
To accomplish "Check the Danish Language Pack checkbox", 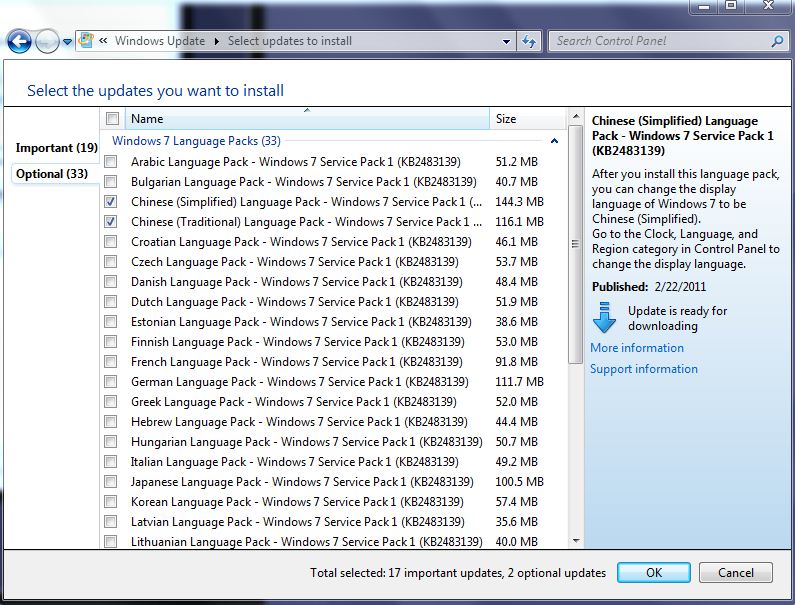I will click(x=111, y=282).
